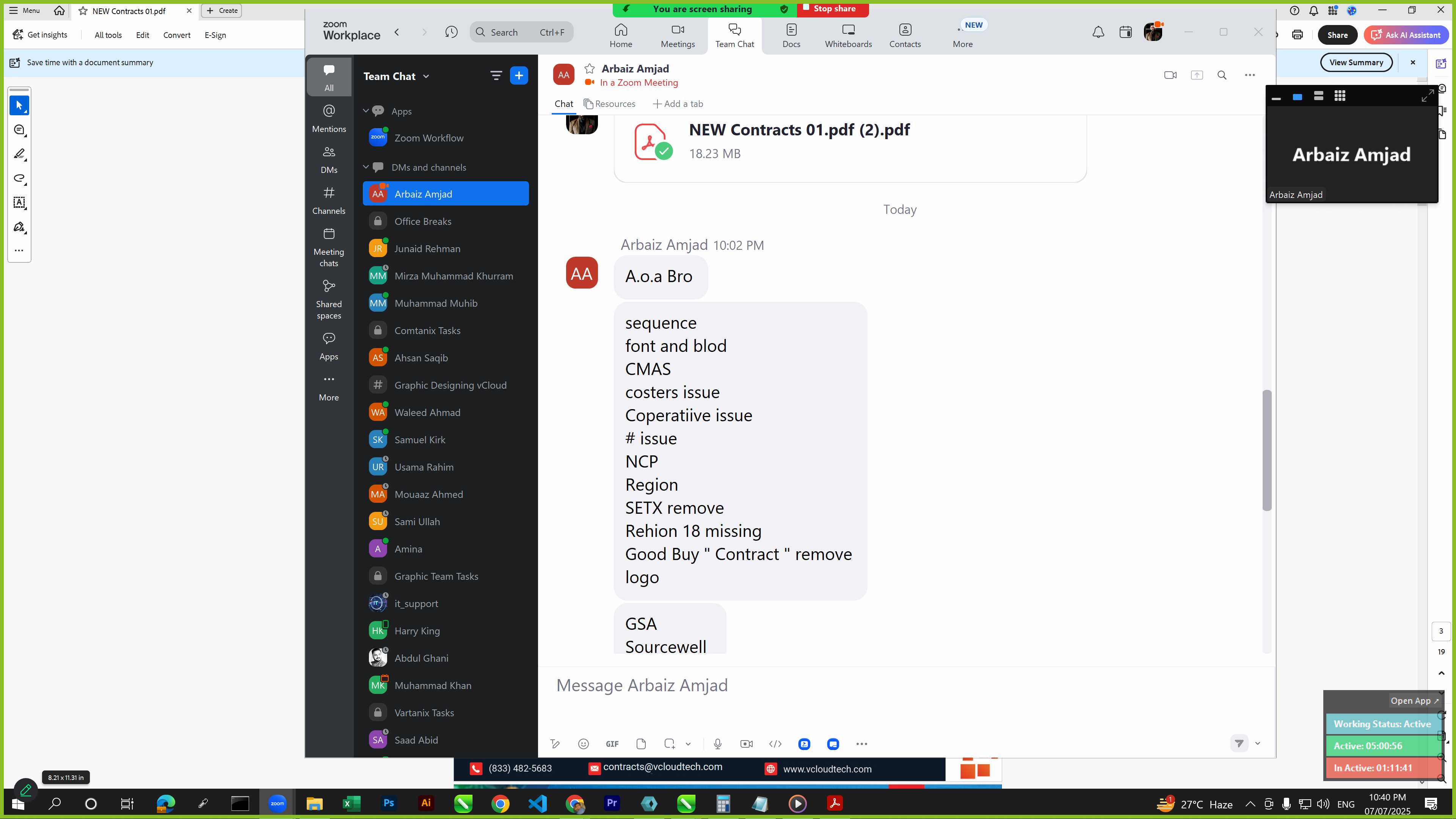Open chat with Samuel Kirk
This screenshot has width=1456, height=819.
tap(446, 440)
